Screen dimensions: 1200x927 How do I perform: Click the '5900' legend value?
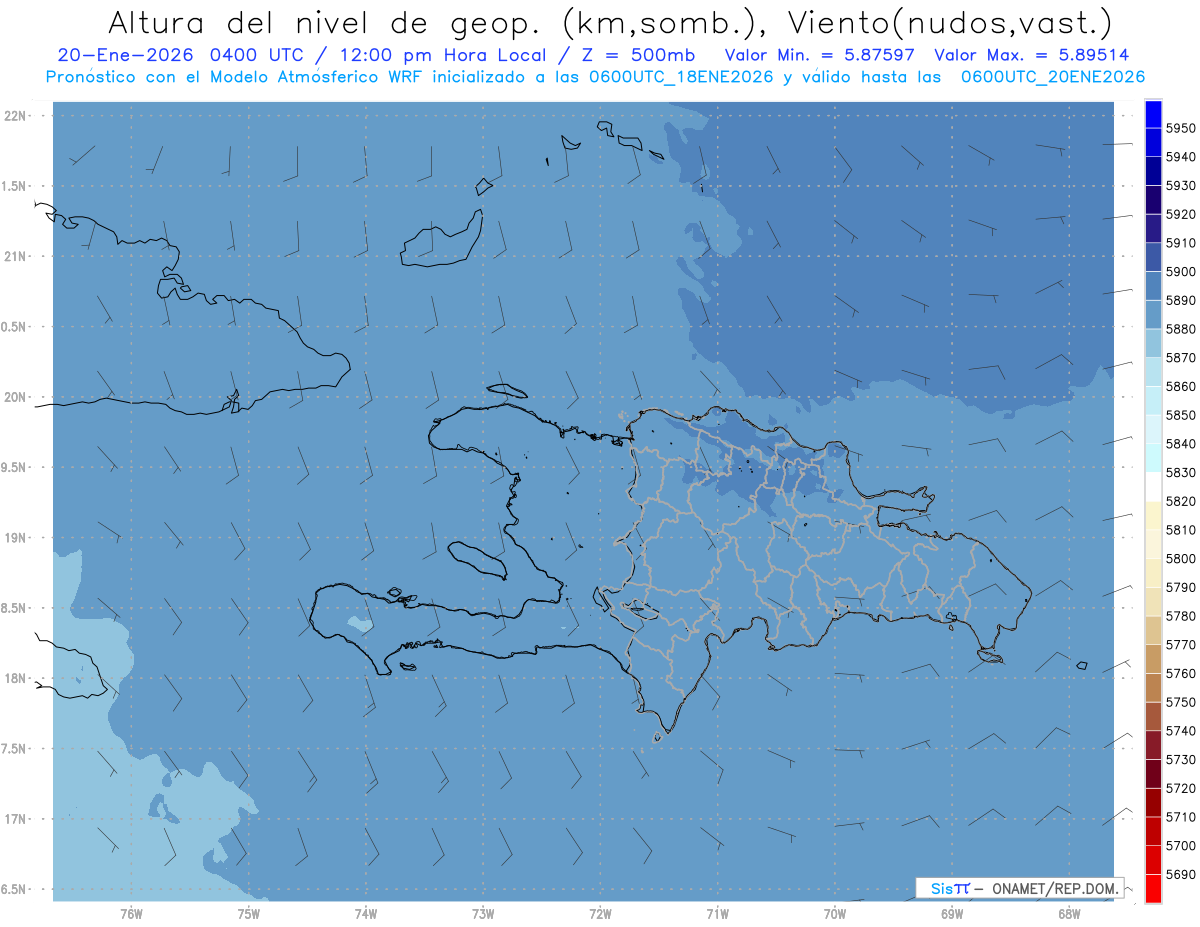click(1181, 272)
